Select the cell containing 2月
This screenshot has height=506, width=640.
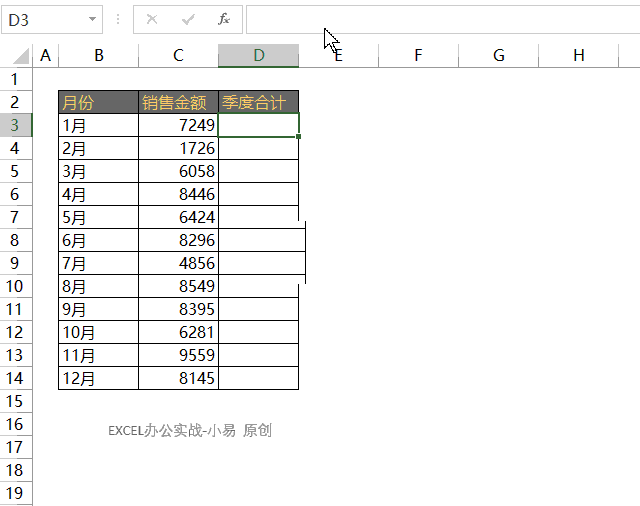pyautogui.click(x=98, y=148)
